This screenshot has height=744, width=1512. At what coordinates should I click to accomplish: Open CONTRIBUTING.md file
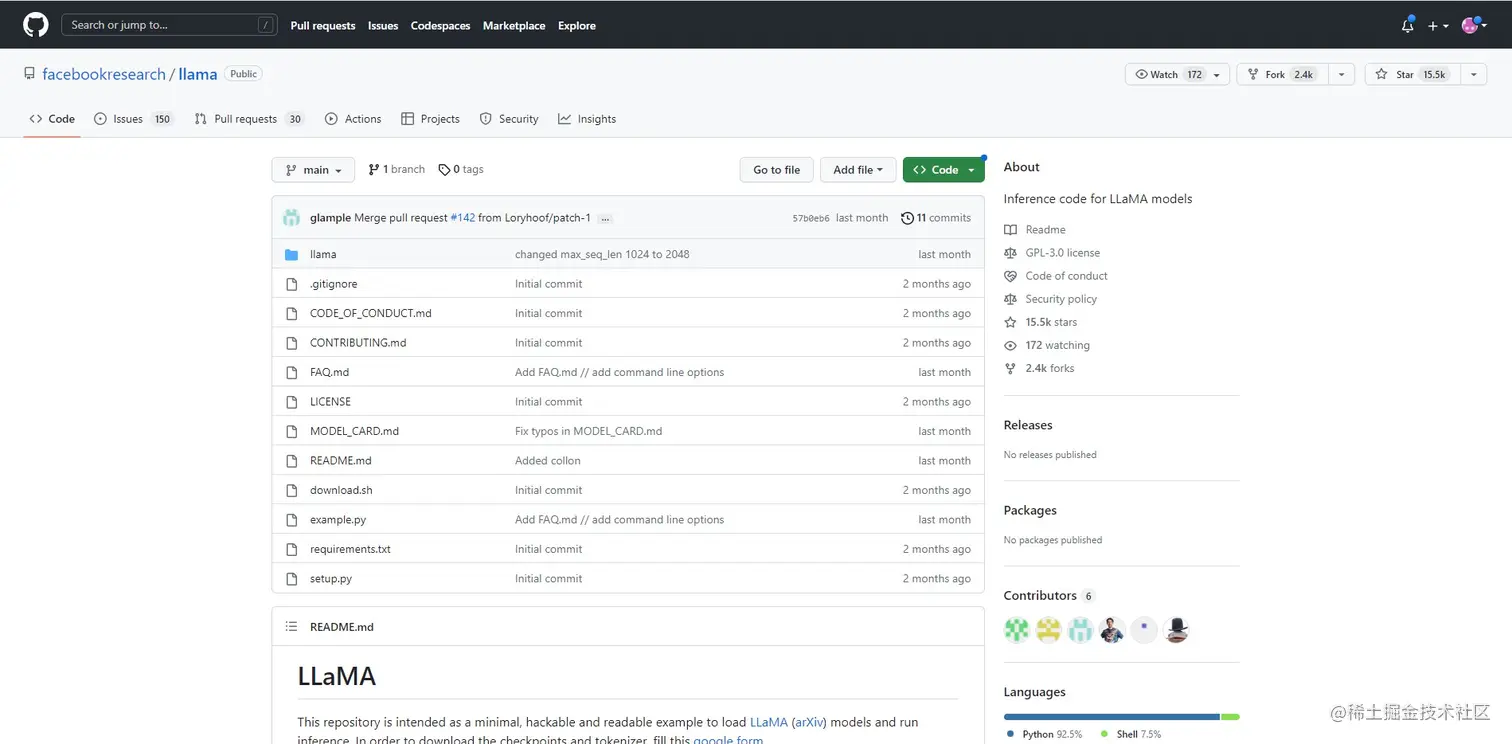click(358, 343)
